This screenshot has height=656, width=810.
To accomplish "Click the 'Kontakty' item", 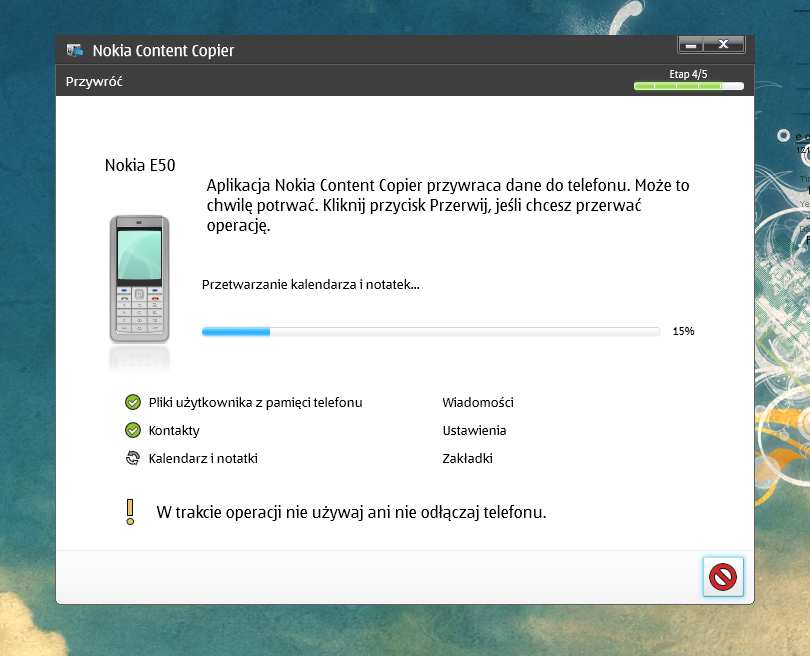I will [174, 430].
